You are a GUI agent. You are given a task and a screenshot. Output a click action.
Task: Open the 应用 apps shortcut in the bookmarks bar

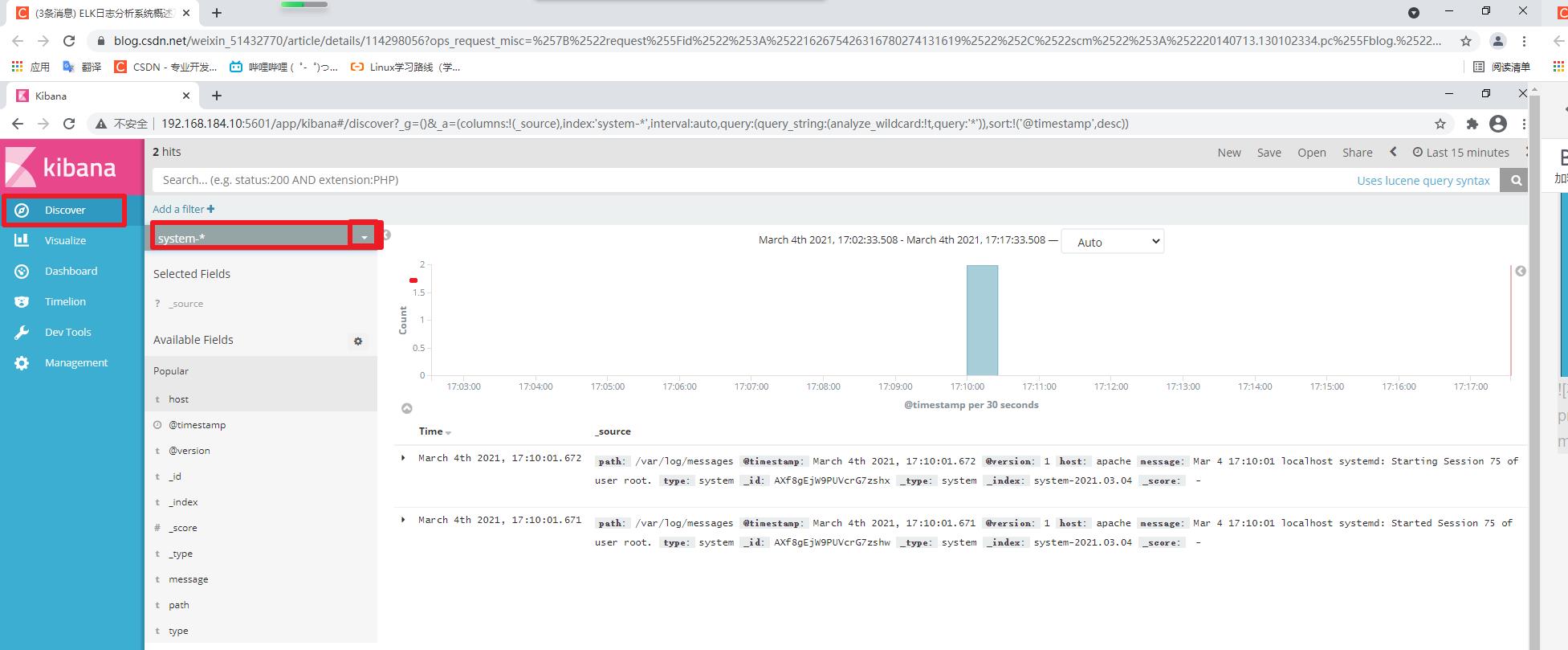click(x=31, y=67)
